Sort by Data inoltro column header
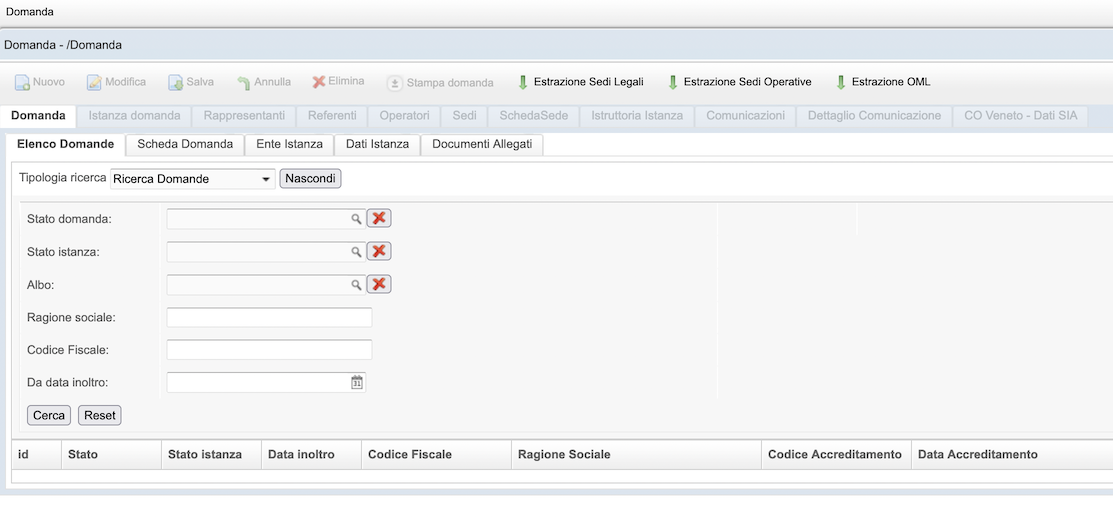The height and width of the screenshot is (517, 1113). point(301,454)
